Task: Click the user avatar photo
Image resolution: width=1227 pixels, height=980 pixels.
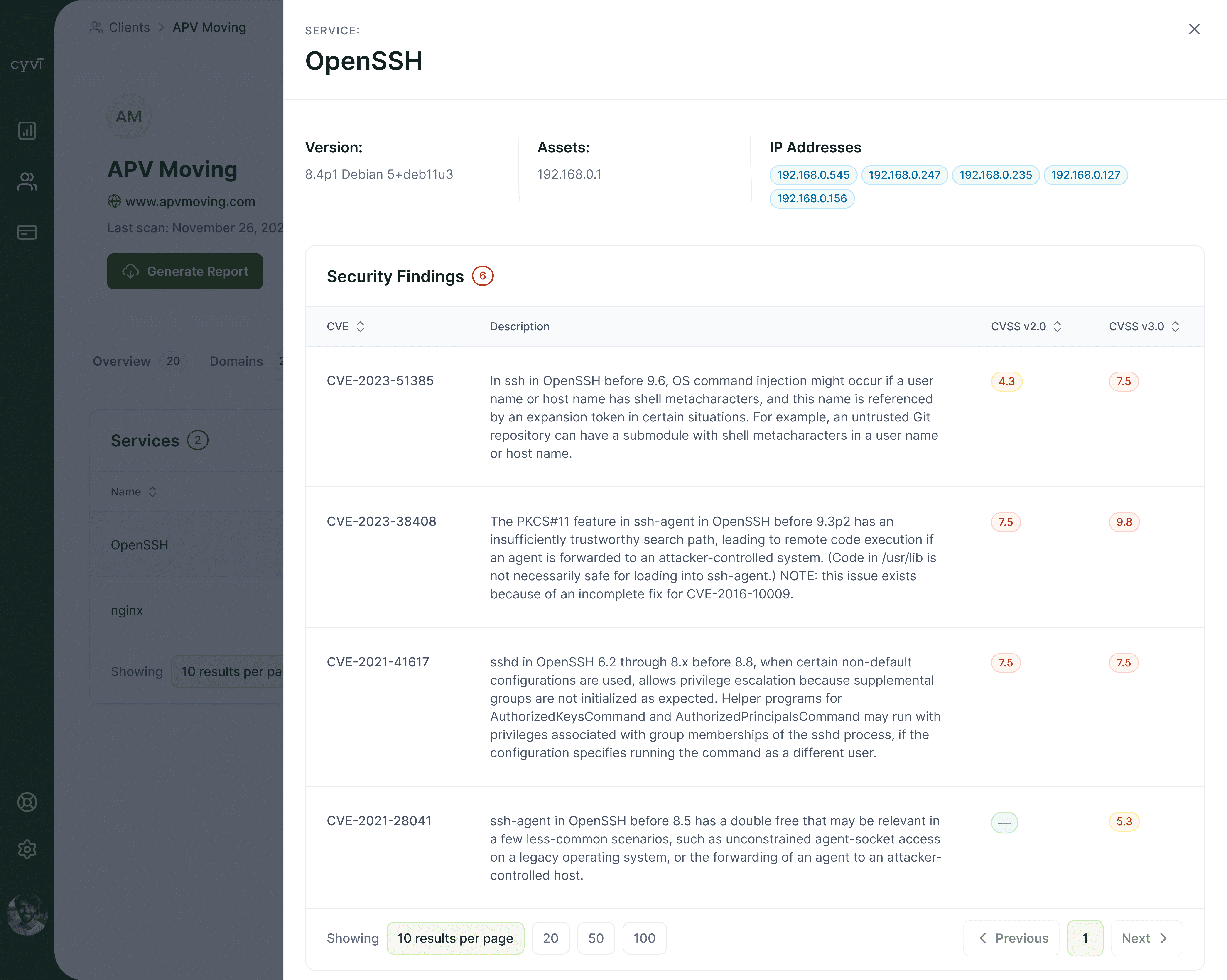Action: click(27, 914)
